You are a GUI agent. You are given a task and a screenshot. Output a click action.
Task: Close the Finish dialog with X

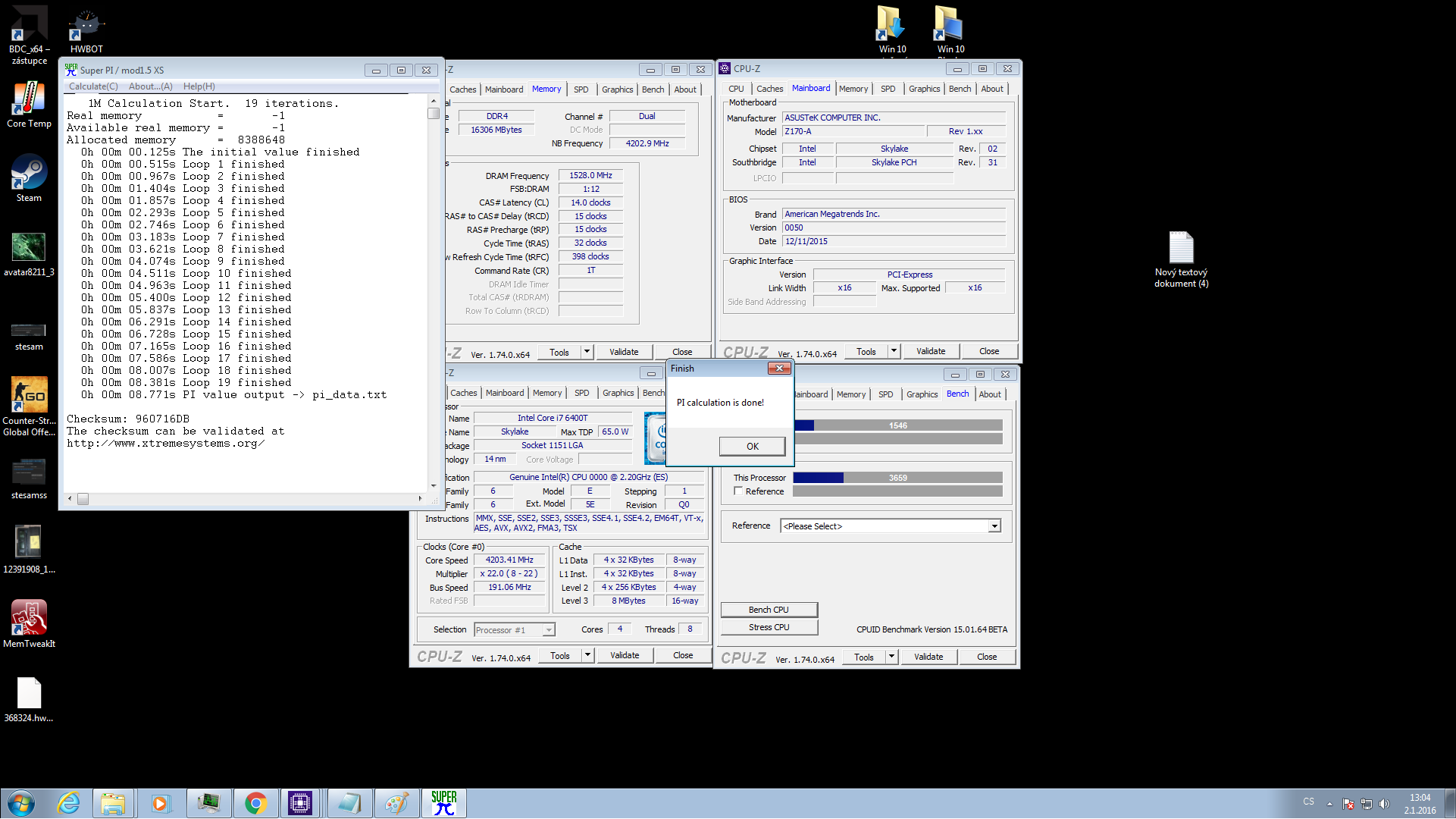coord(779,369)
